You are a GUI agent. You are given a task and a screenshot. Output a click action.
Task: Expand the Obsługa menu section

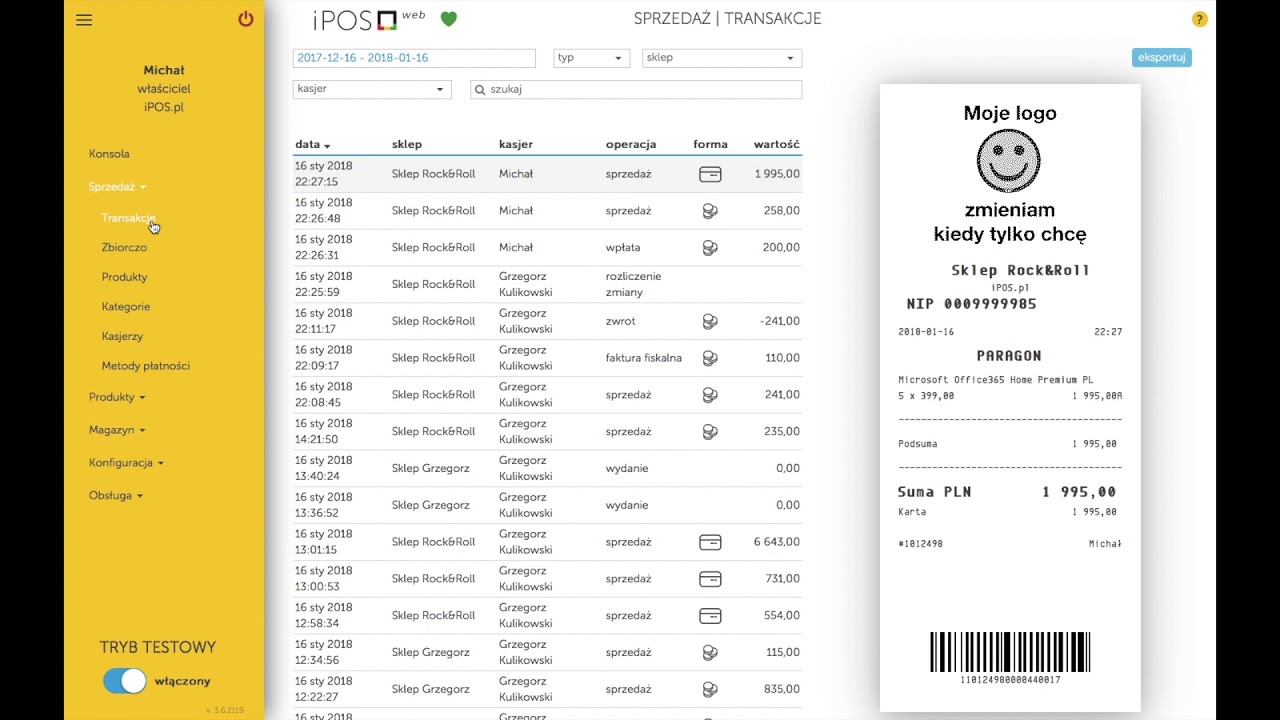(116, 496)
